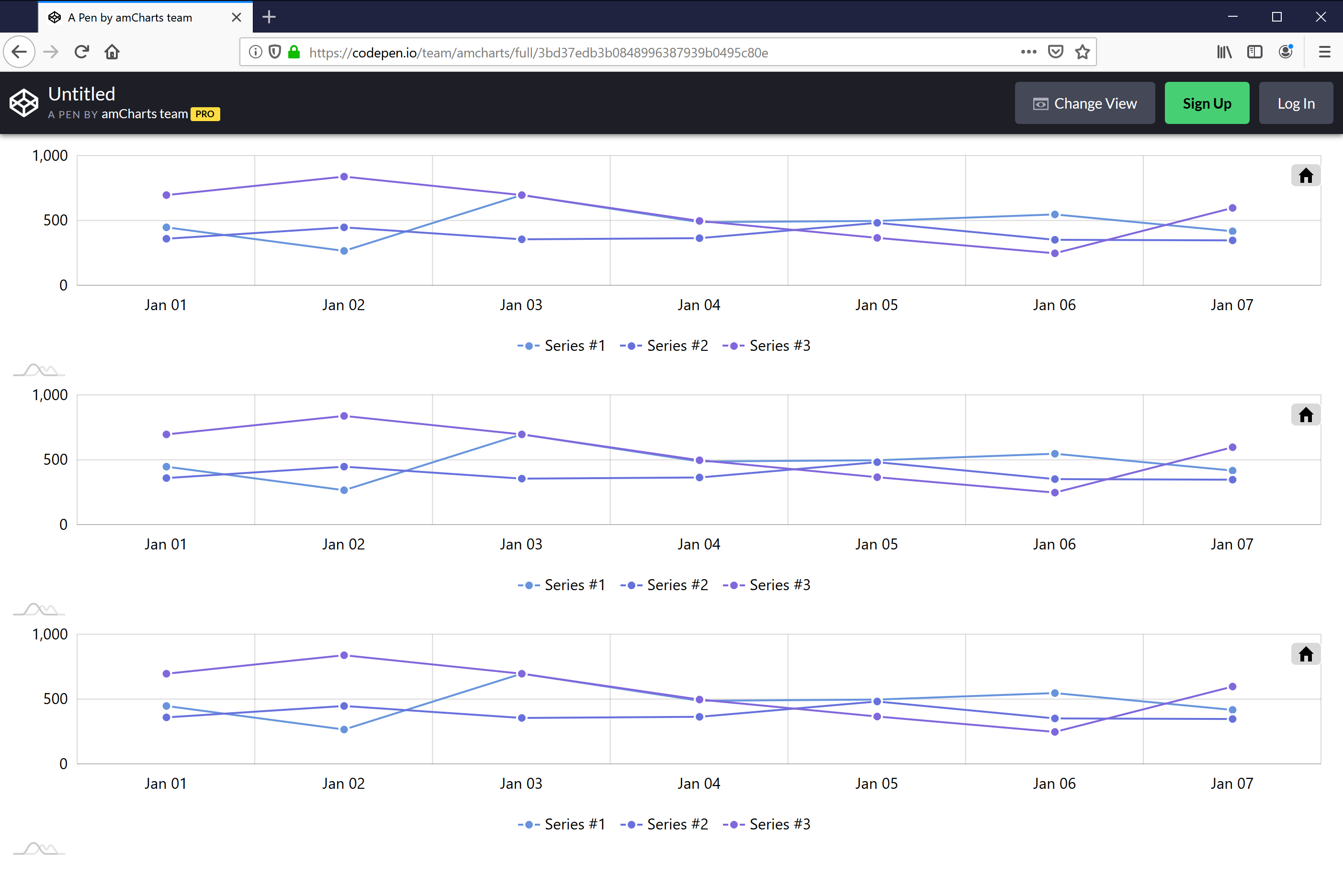Image resolution: width=1343 pixels, height=896 pixels.
Task: Click the browser reload icon
Action: 82,51
